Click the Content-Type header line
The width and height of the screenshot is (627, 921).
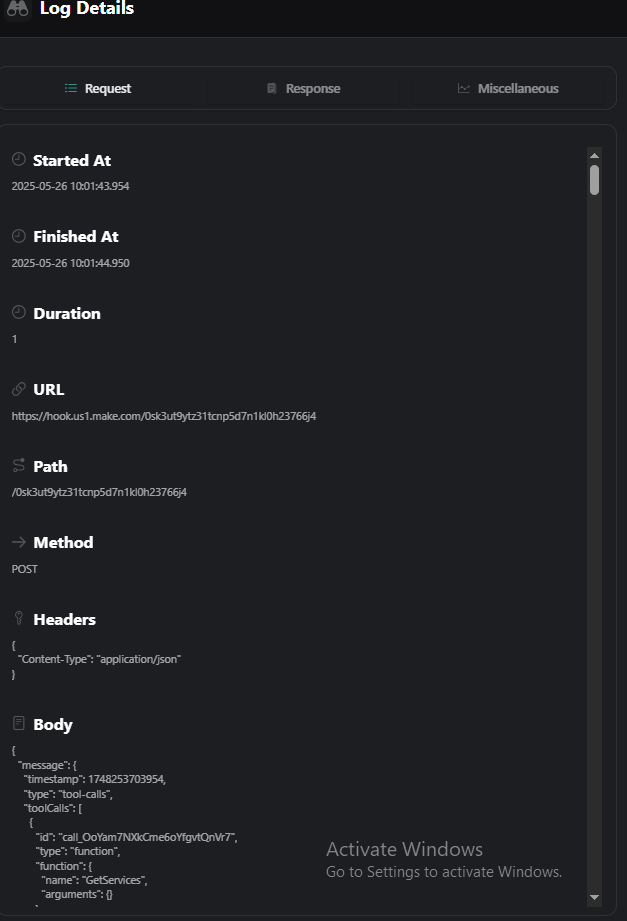click(x=99, y=659)
